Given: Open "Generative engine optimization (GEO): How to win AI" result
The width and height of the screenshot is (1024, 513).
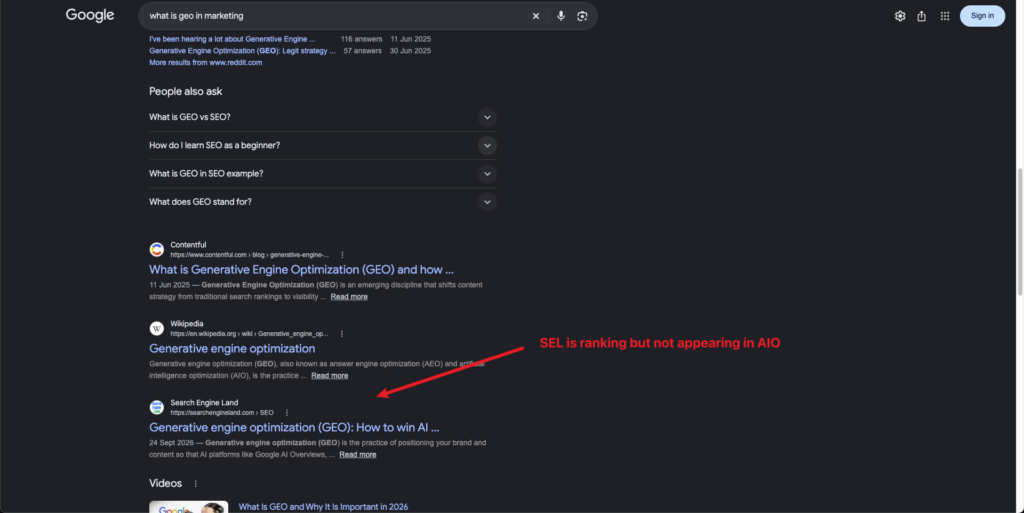Looking at the screenshot, I should coord(294,428).
